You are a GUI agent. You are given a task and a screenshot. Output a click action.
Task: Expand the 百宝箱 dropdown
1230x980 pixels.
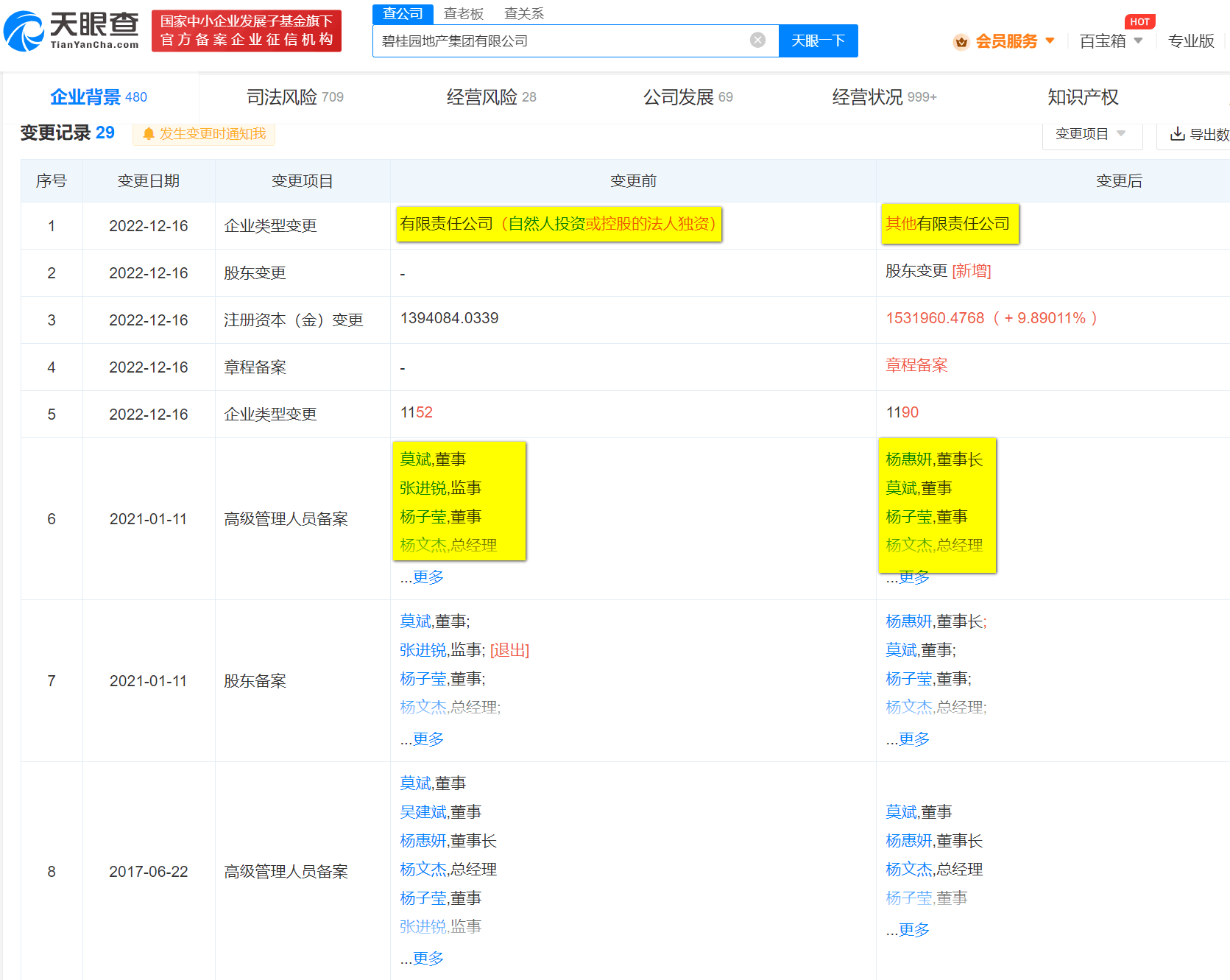click(1138, 40)
